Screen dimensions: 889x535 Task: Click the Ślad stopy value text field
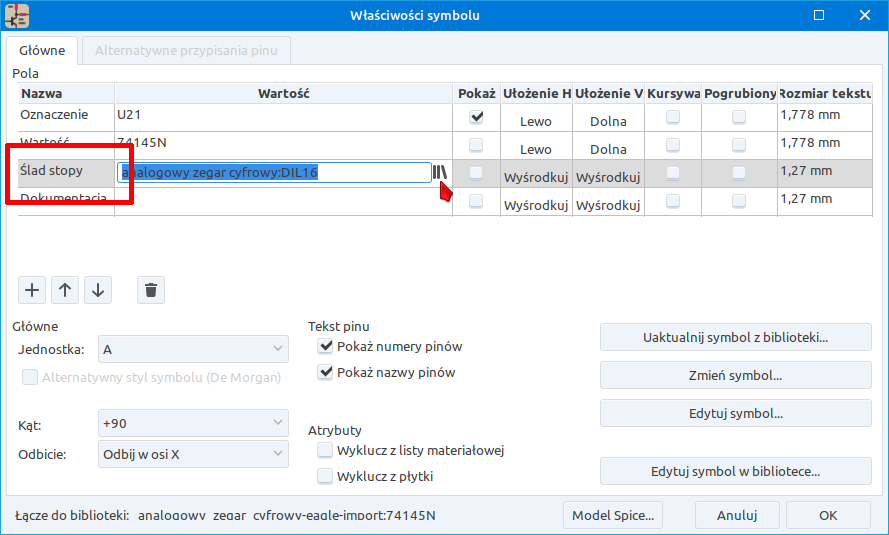point(274,172)
